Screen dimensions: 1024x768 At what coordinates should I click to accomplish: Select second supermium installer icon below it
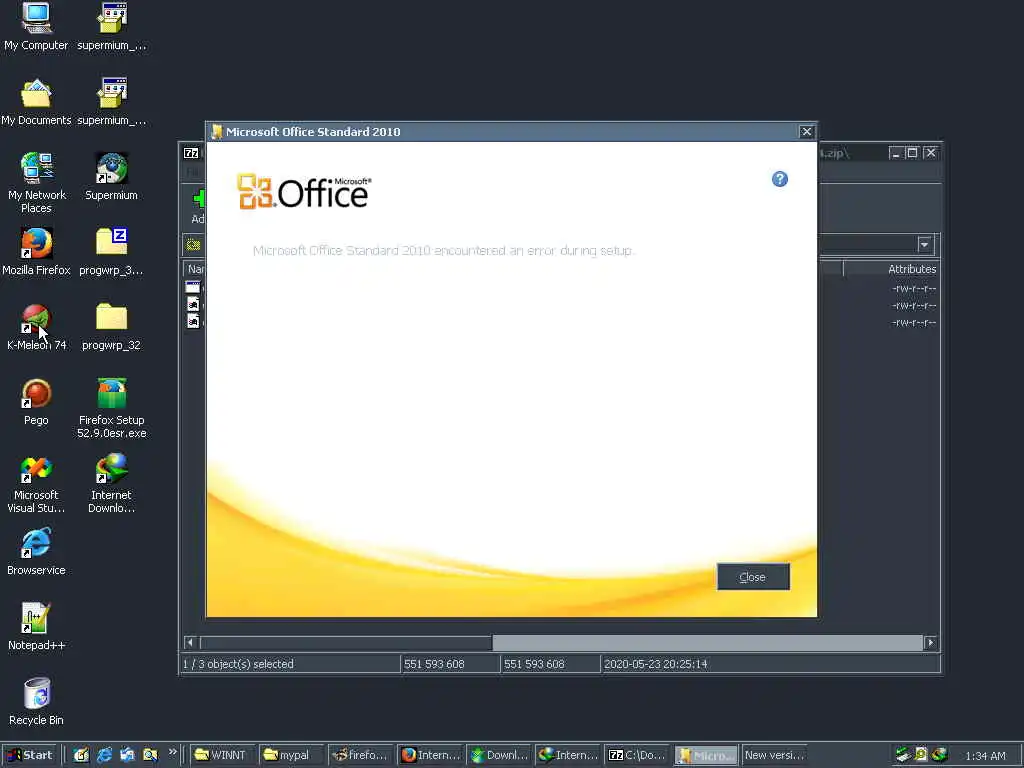[x=112, y=101]
